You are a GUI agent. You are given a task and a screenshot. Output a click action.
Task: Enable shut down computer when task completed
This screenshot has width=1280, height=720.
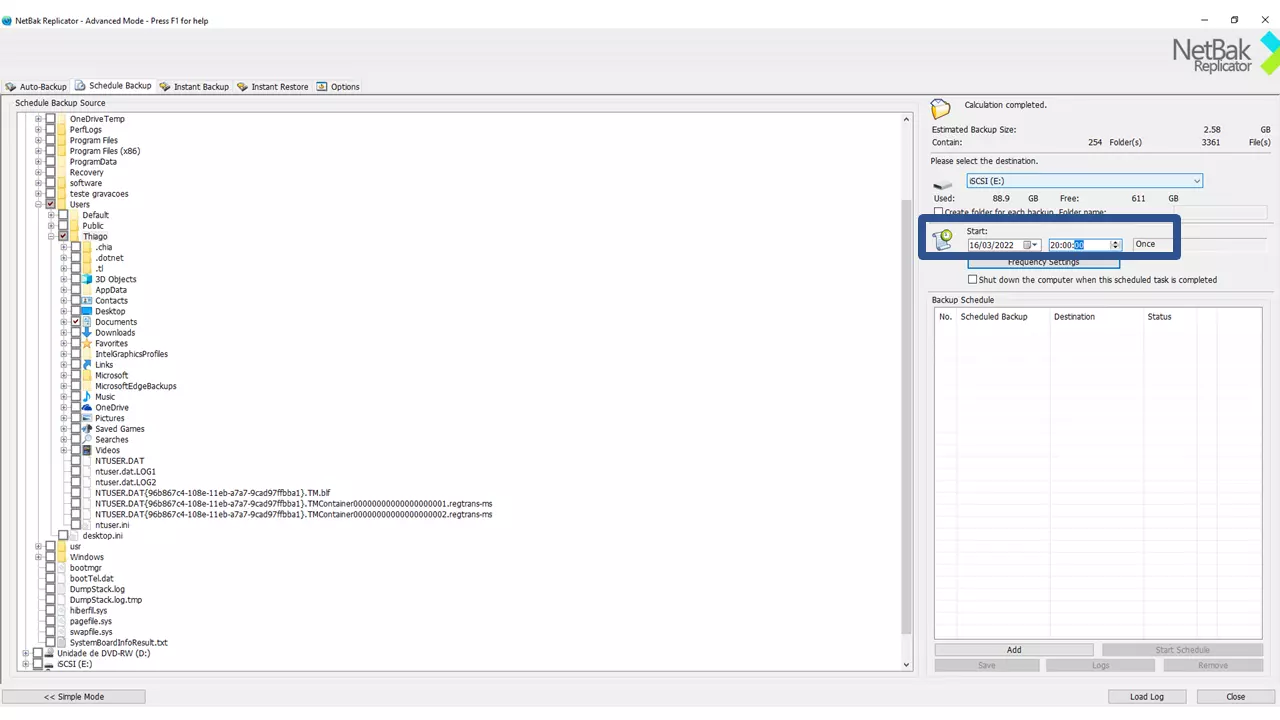pyautogui.click(x=972, y=280)
